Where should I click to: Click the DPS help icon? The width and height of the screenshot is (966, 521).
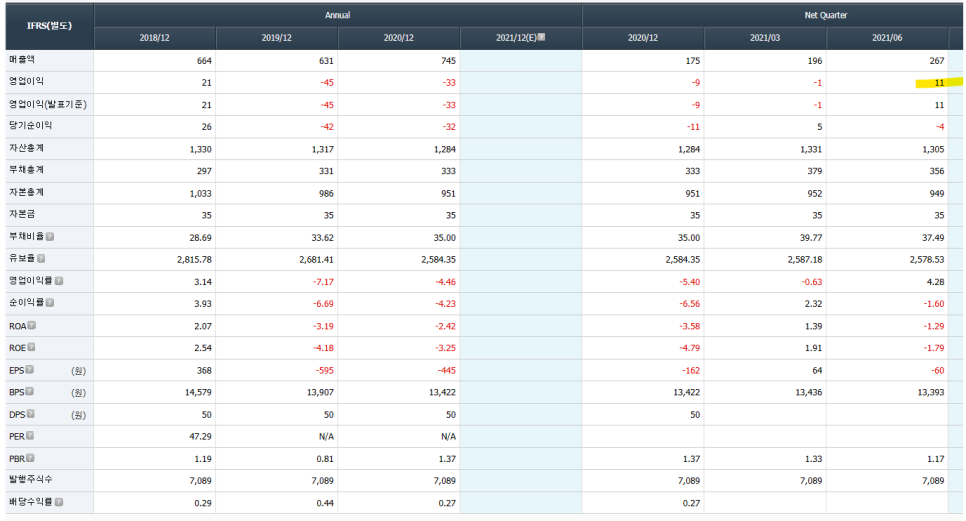click(31, 414)
